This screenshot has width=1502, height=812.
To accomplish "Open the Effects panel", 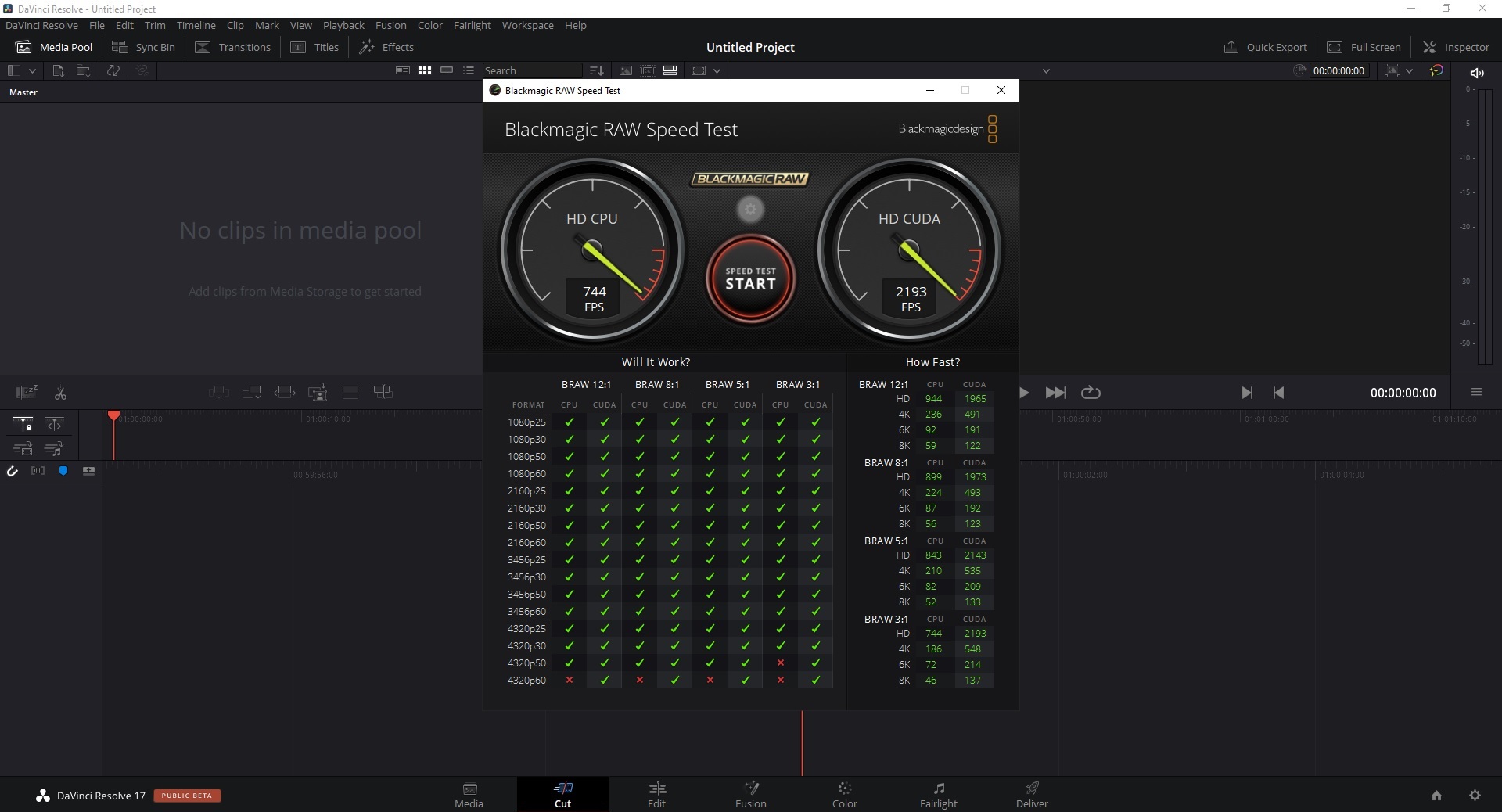I will click(386, 47).
